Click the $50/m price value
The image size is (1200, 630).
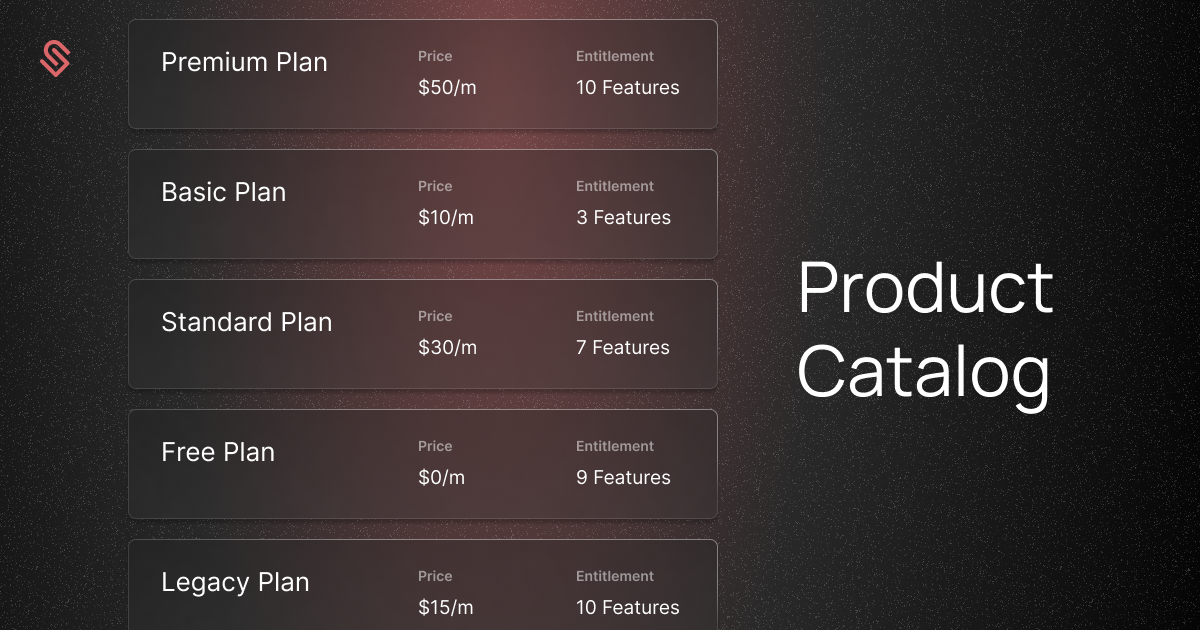click(447, 88)
